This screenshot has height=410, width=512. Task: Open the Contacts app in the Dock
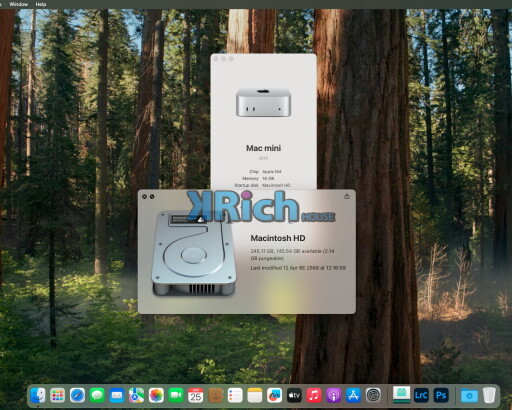coord(215,396)
